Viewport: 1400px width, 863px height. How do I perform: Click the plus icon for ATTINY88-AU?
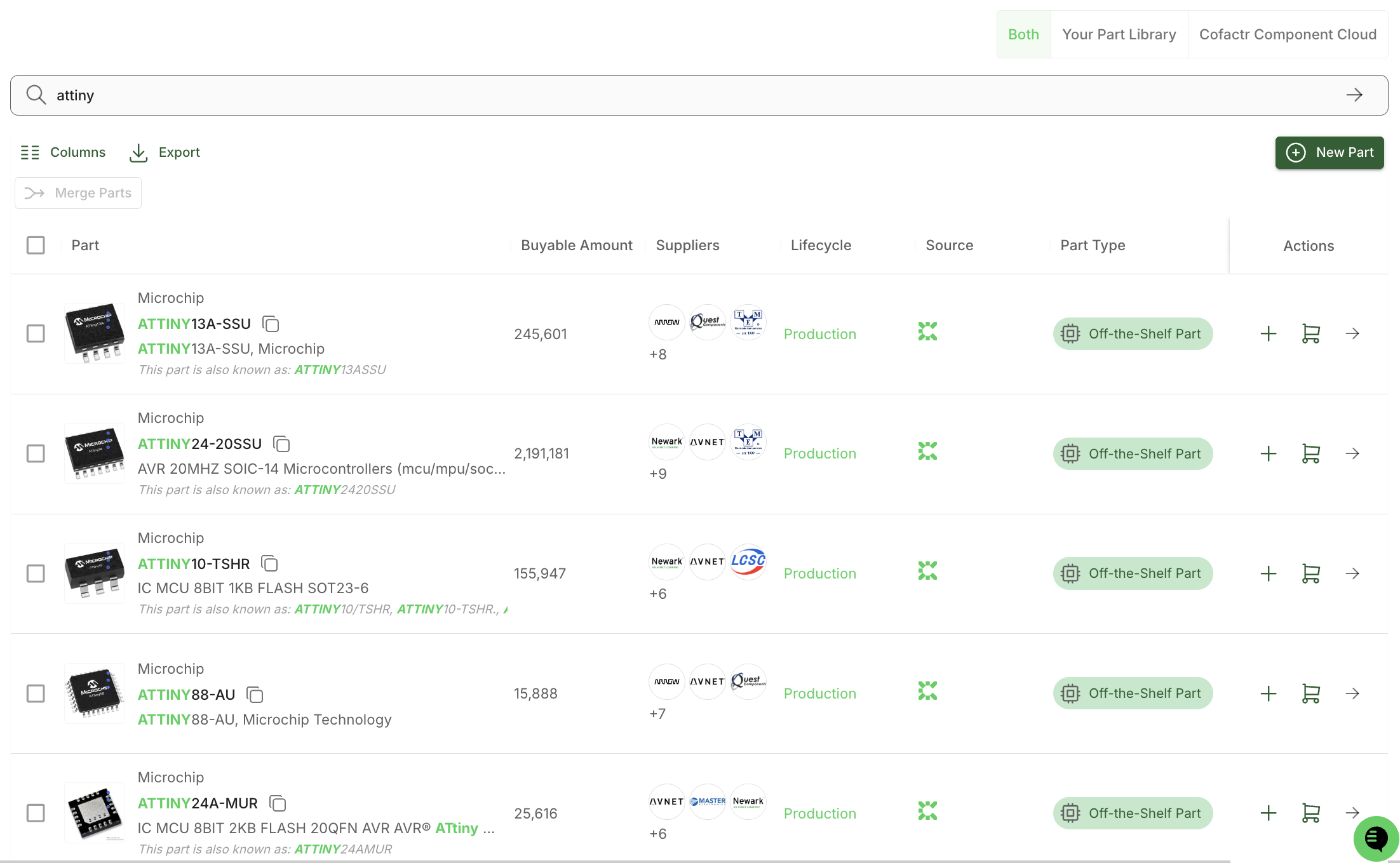click(x=1269, y=693)
